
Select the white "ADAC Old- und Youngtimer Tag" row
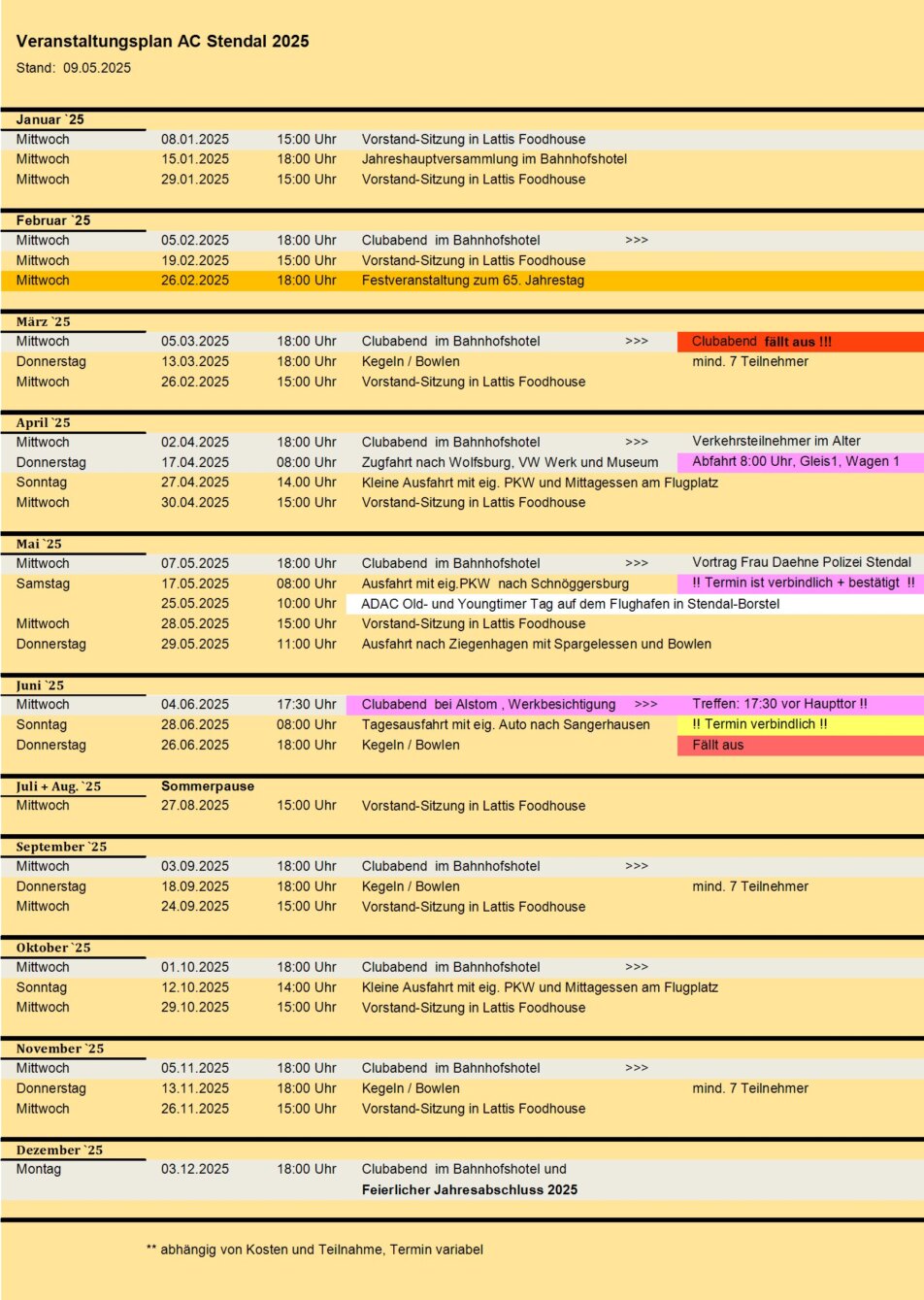pos(570,604)
